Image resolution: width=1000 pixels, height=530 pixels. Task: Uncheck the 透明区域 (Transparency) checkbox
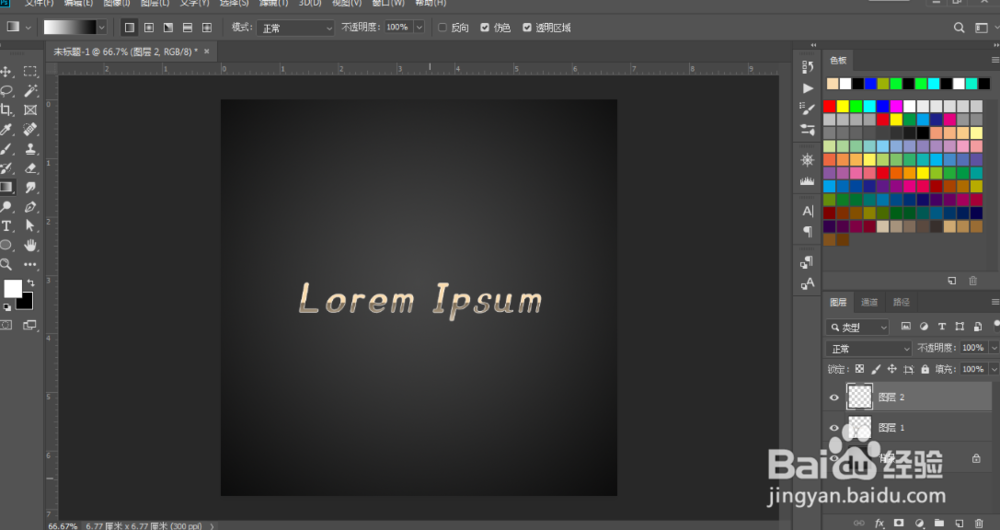[x=527, y=27]
